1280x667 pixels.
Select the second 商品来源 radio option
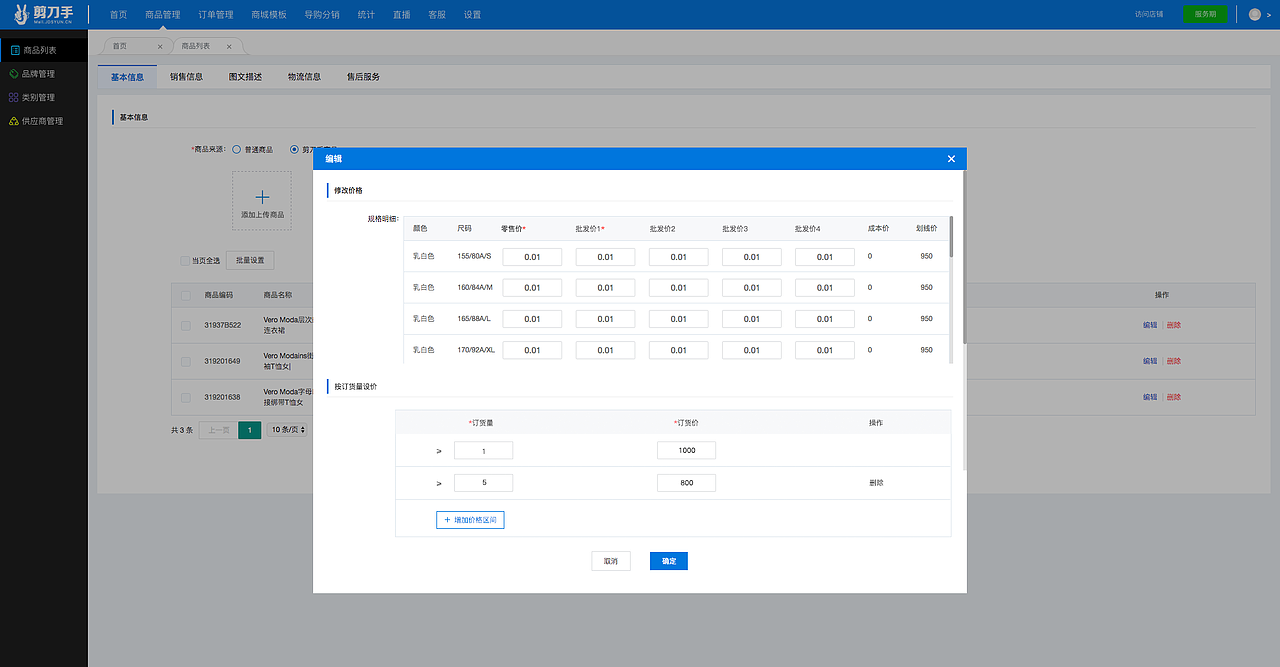[294, 149]
